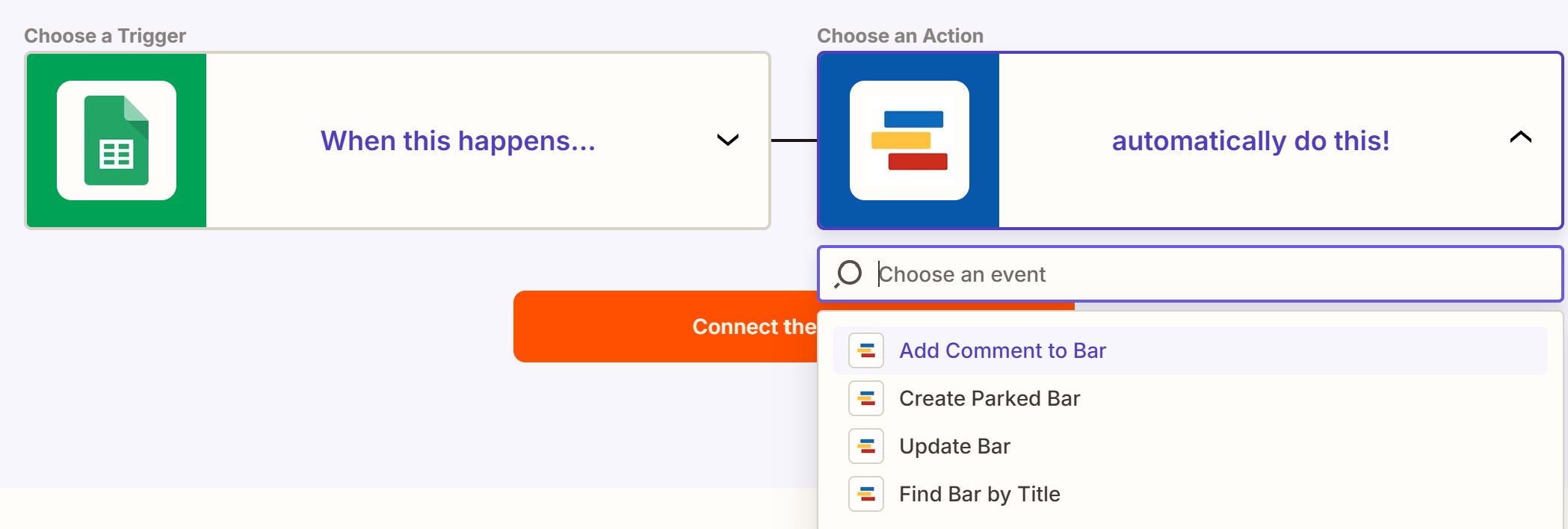
Task: Click the Roadmunk action app icon
Action: 910,140
